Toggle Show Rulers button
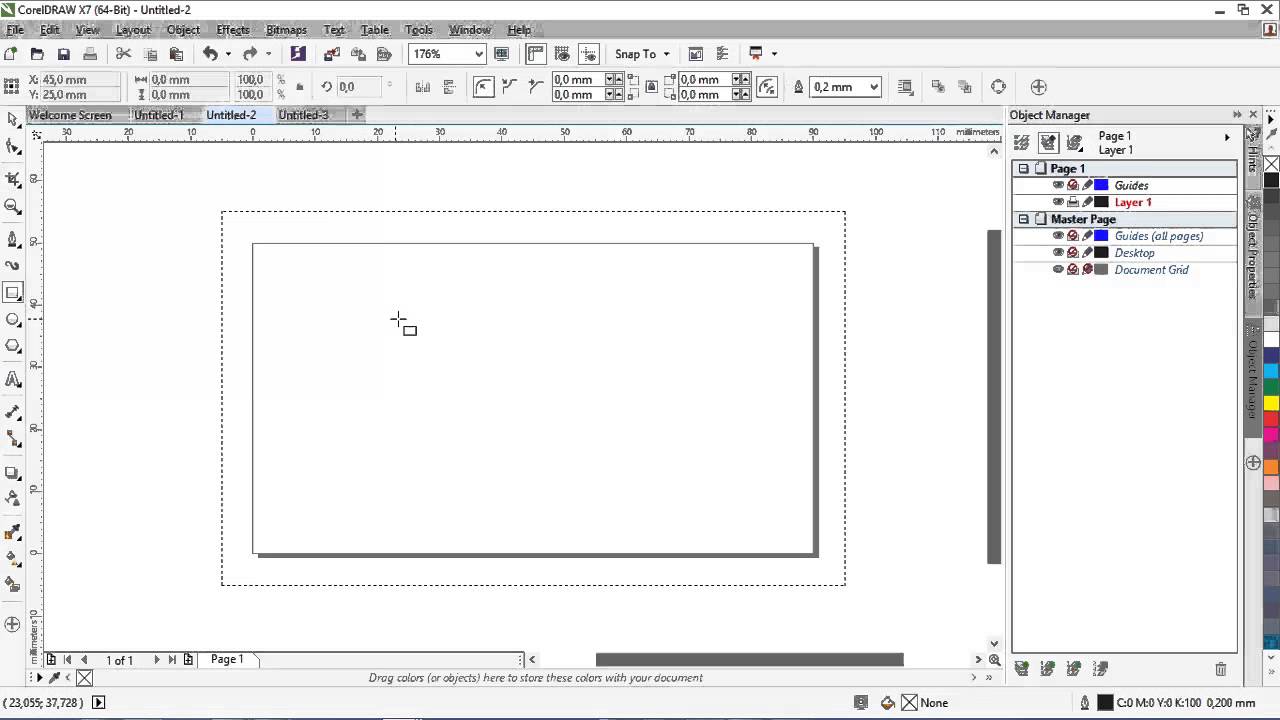The height and width of the screenshot is (720, 1280). tap(536, 54)
